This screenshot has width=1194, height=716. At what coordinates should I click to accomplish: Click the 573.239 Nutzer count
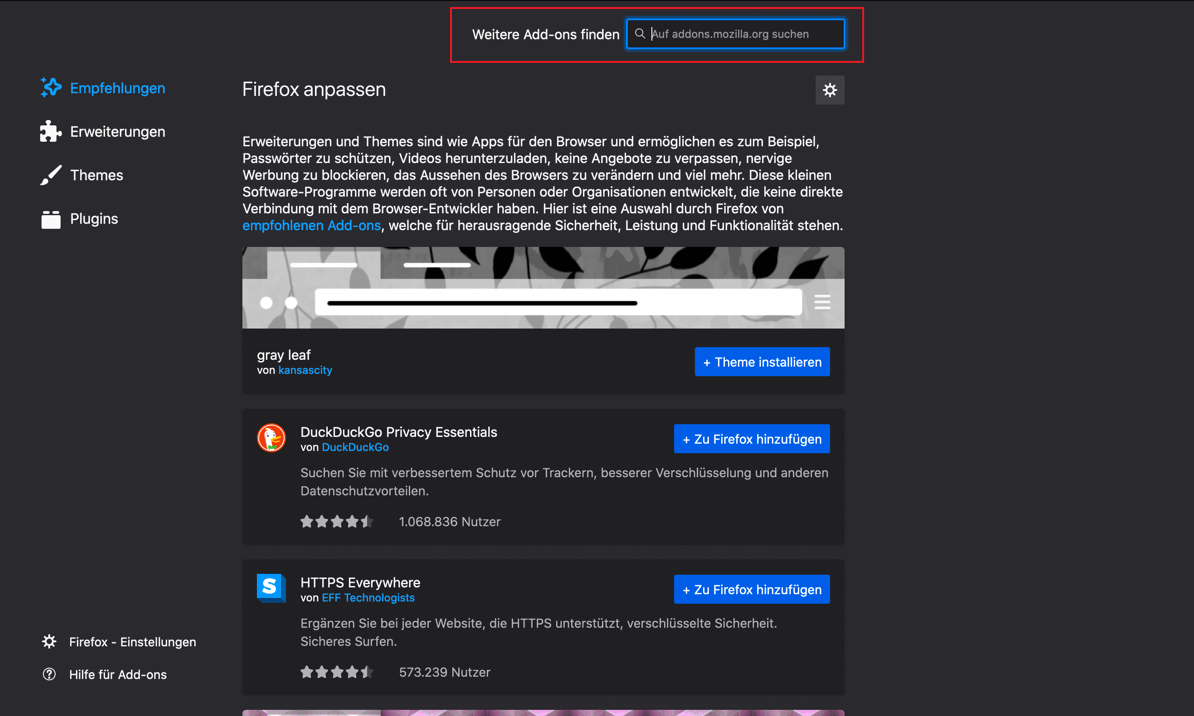[x=445, y=672]
